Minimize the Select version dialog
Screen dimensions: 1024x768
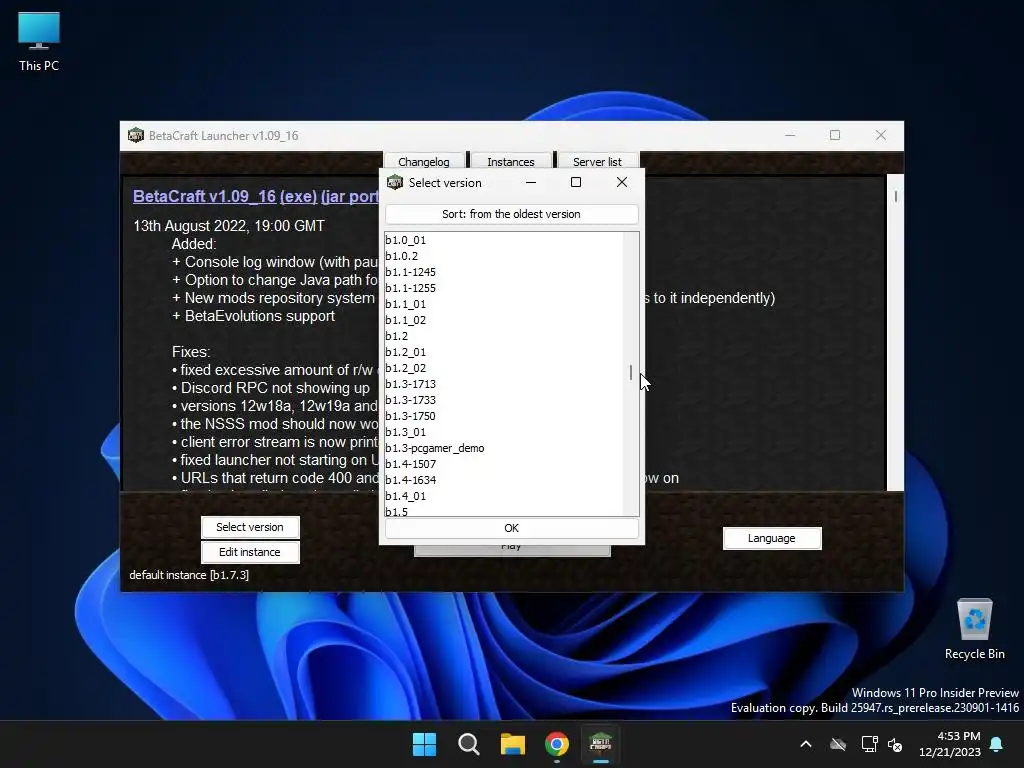(531, 182)
